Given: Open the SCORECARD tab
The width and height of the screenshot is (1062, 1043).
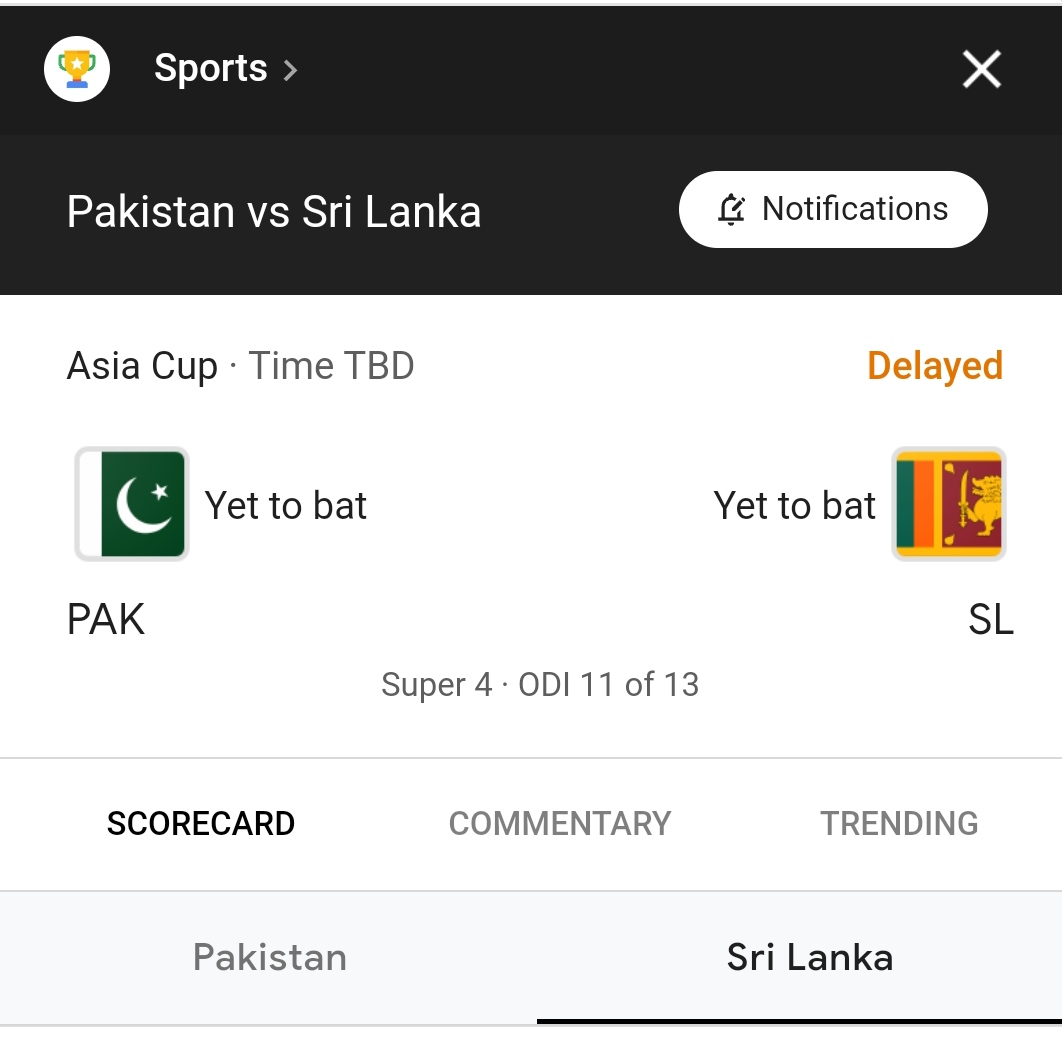Looking at the screenshot, I should click(201, 824).
